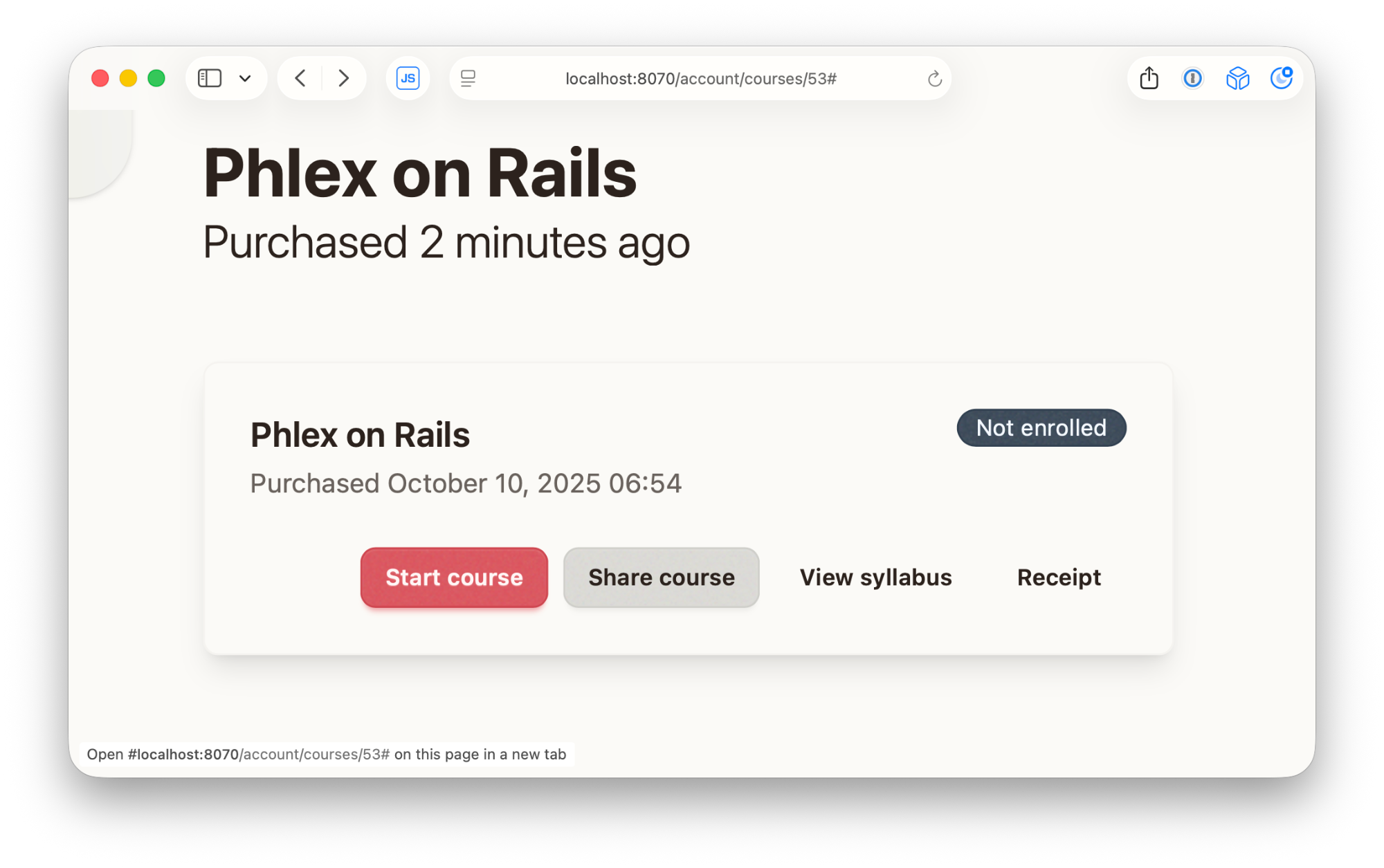The height and width of the screenshot is (868, 1384).
Task: Open the Receipt link
Action: coord(1059,578)
